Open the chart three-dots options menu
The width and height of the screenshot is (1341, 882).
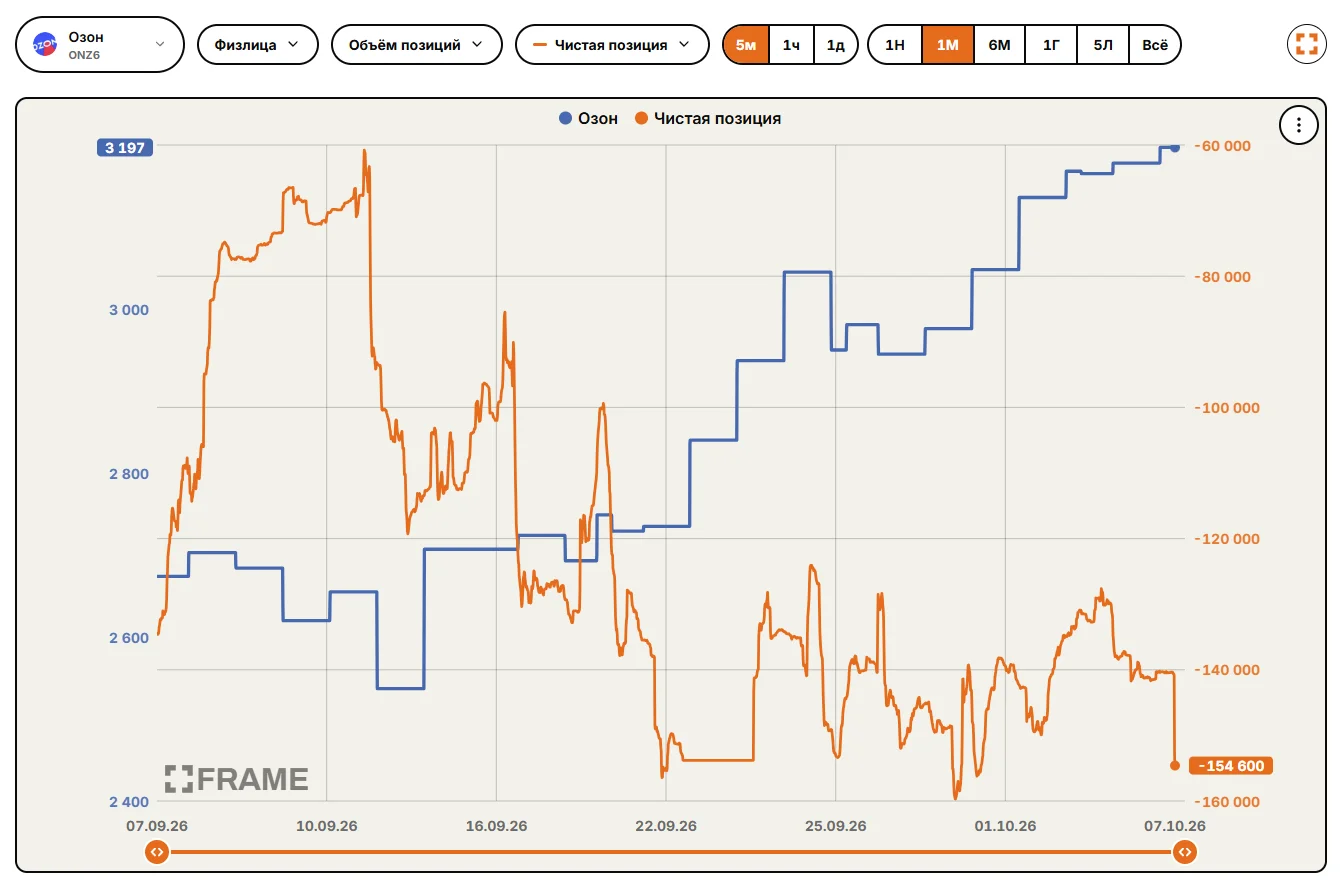point(1299,125)
